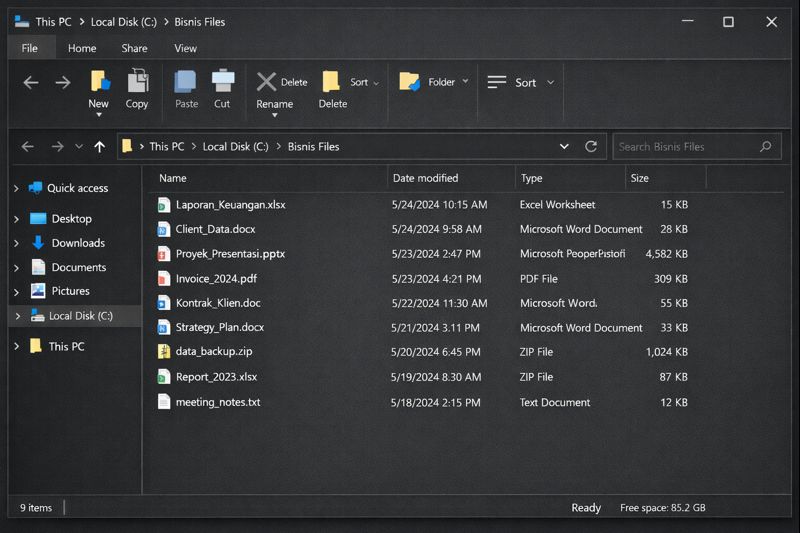Click the data_backup.zip file icon

164,352
